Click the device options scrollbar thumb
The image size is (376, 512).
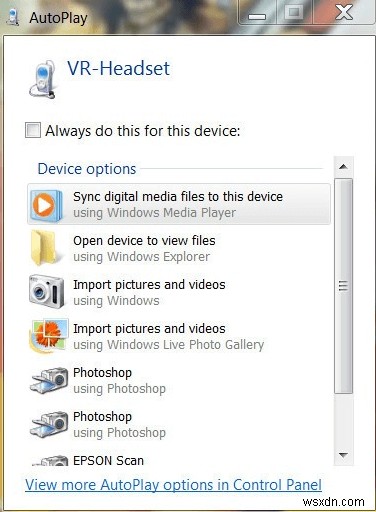343,286
